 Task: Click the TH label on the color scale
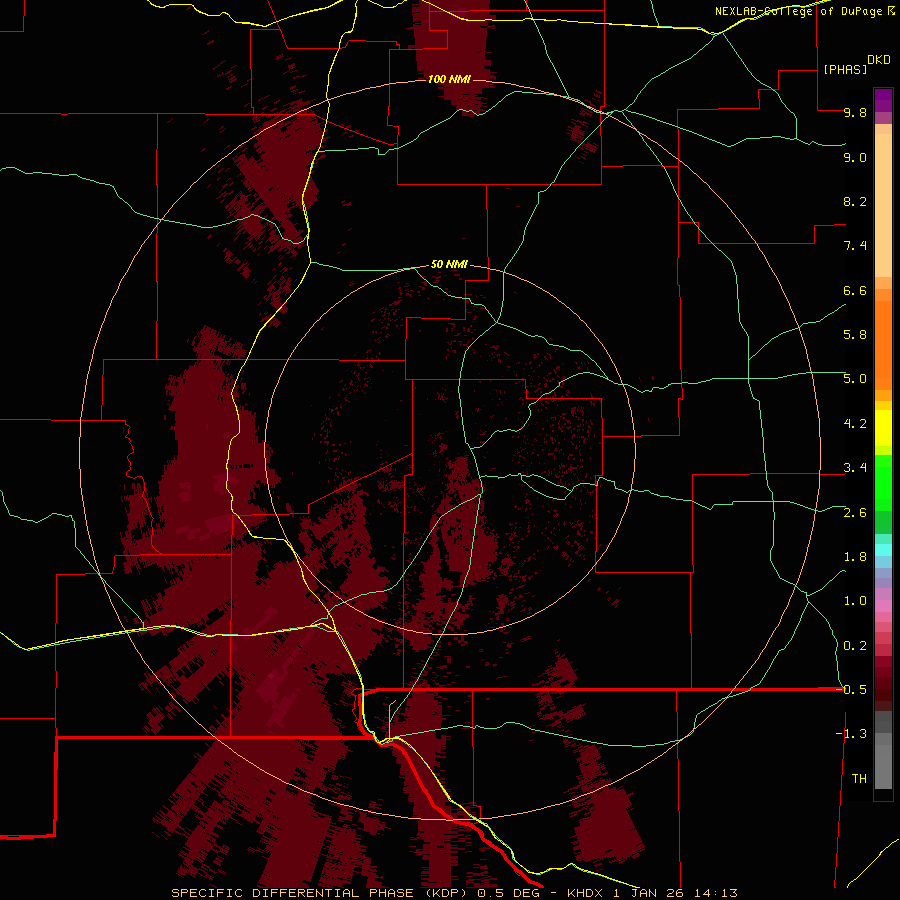click(x=859, y=779)
